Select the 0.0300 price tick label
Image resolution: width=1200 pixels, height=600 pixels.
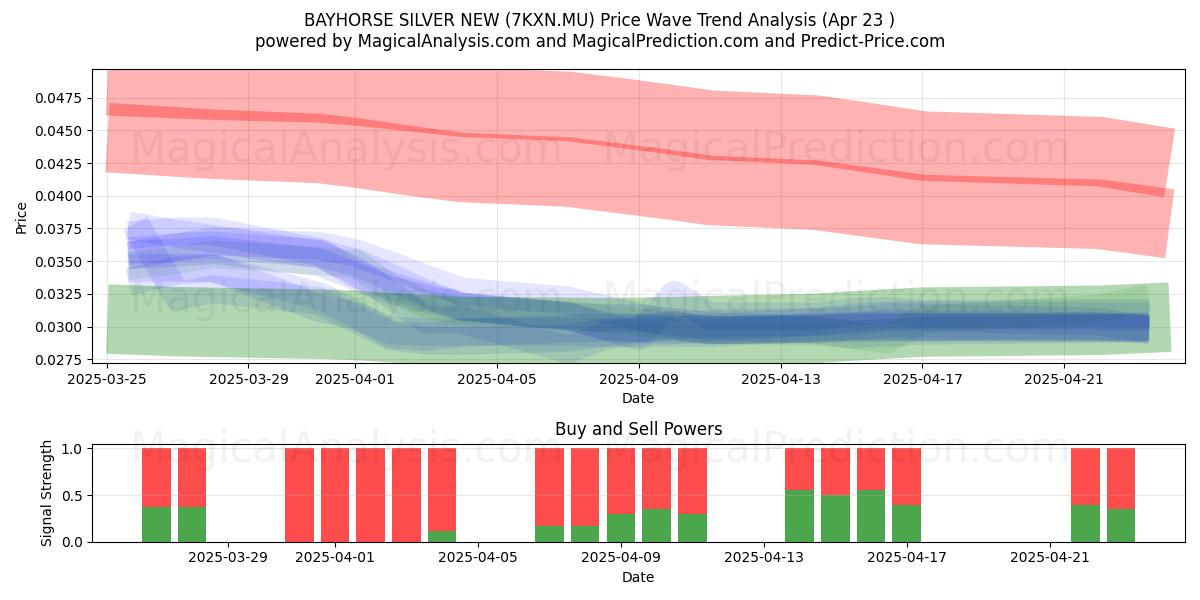point(59,327)
